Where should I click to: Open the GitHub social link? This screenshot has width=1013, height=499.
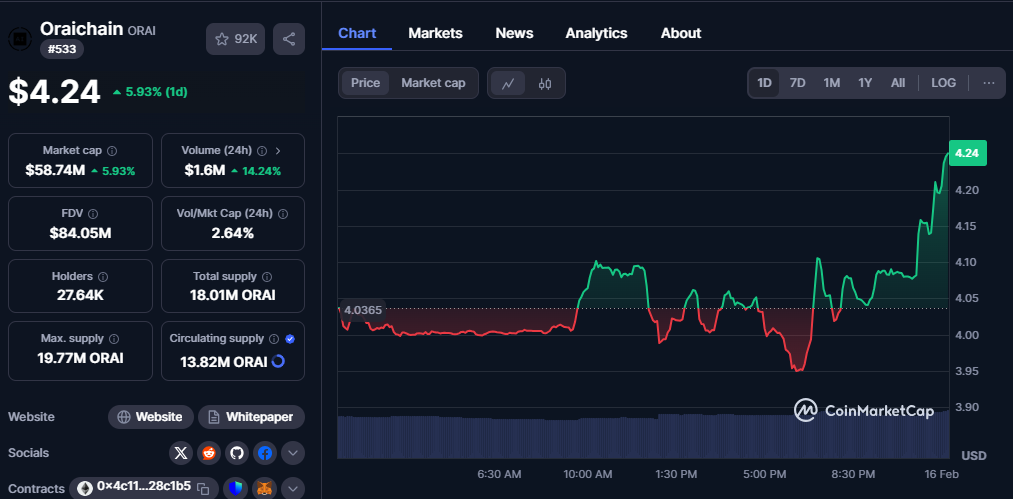[x=237, y=453]
